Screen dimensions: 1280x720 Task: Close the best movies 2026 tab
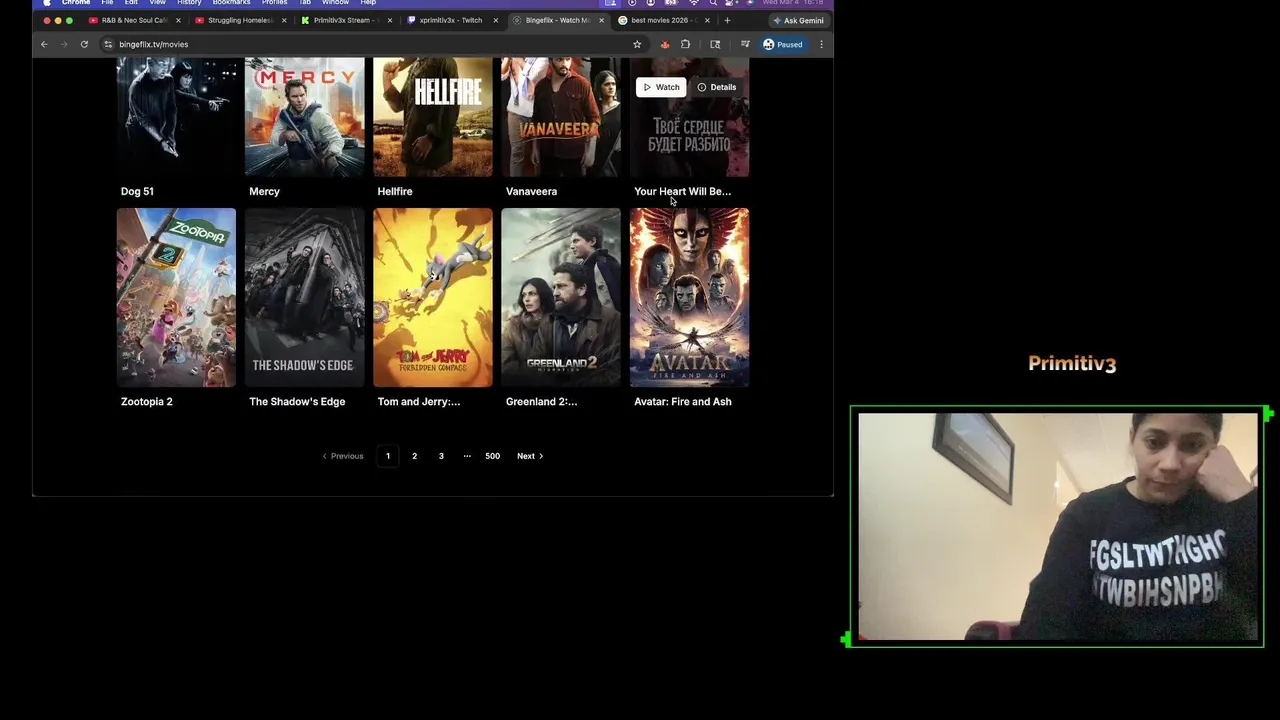point(707,20)
